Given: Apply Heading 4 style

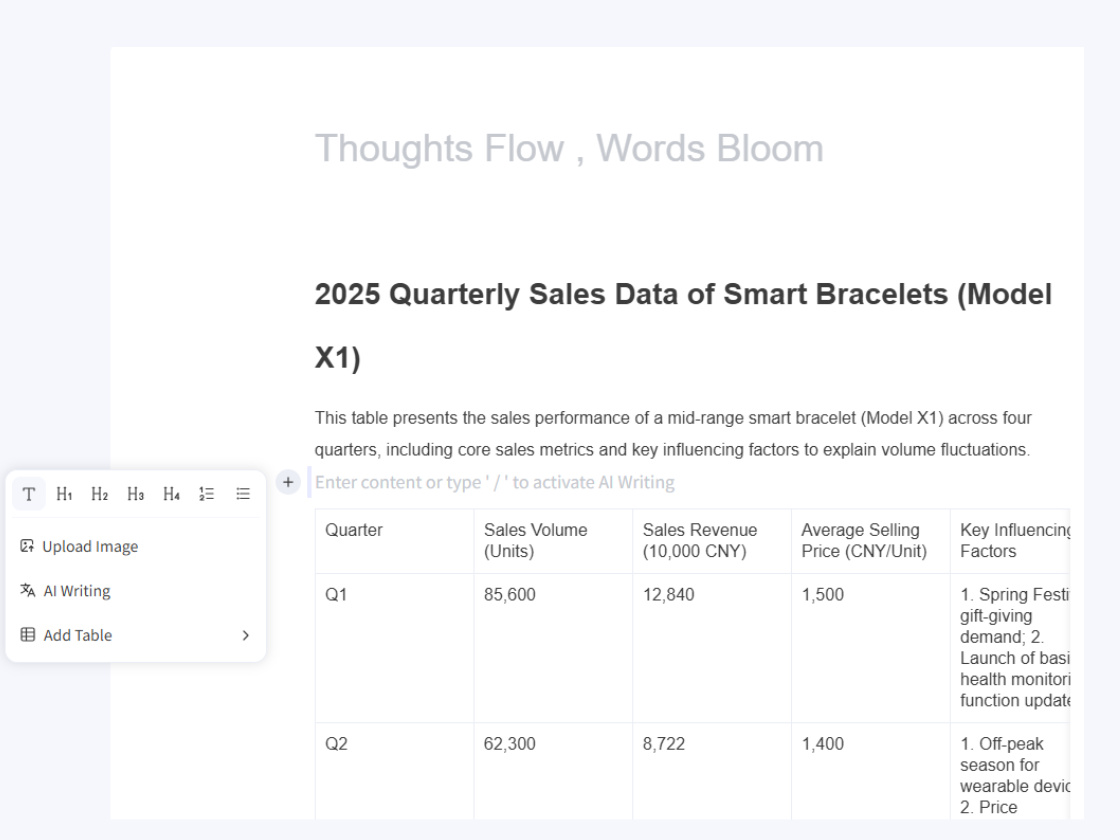Looking at the screenshot, I should (171, 494).
